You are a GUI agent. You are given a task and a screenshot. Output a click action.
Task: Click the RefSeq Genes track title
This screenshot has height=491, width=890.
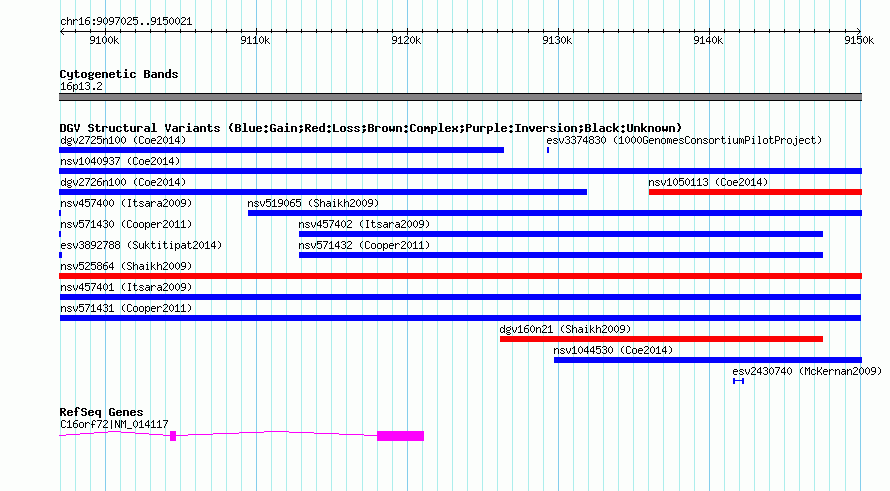(101, 412)
